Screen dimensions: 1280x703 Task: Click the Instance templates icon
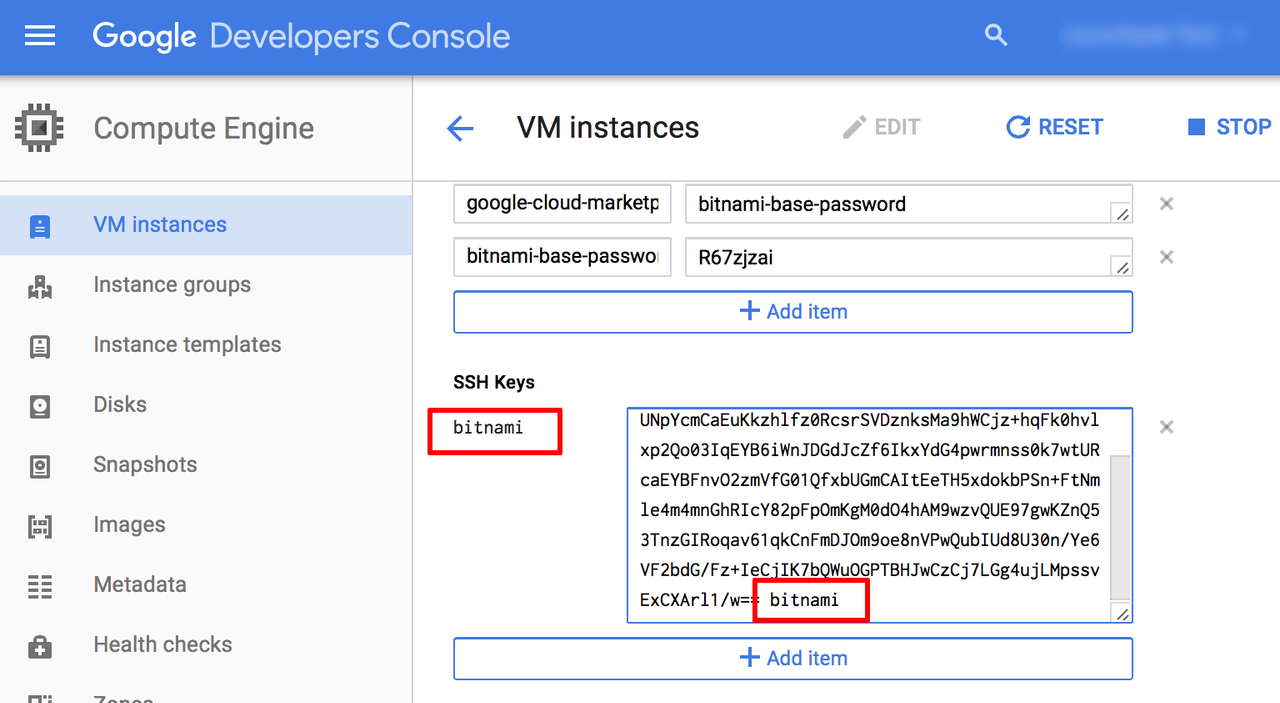click(40, 346)
